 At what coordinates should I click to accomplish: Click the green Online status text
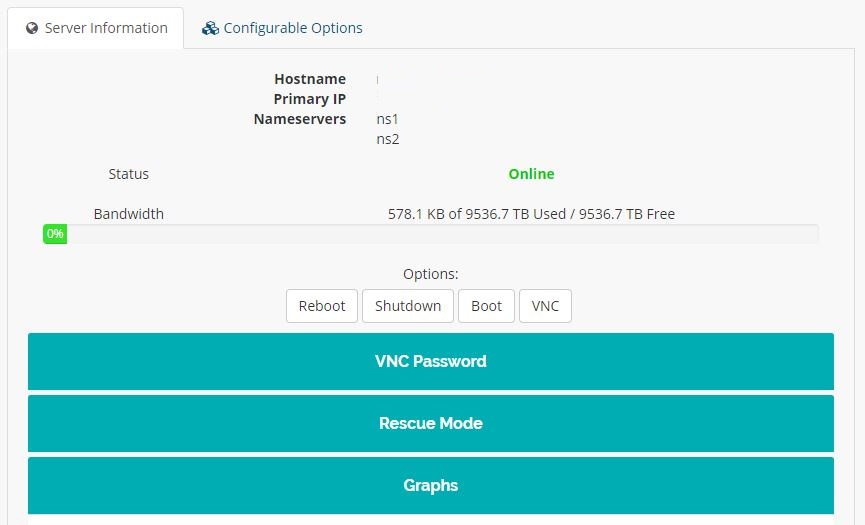pos(531,174)
